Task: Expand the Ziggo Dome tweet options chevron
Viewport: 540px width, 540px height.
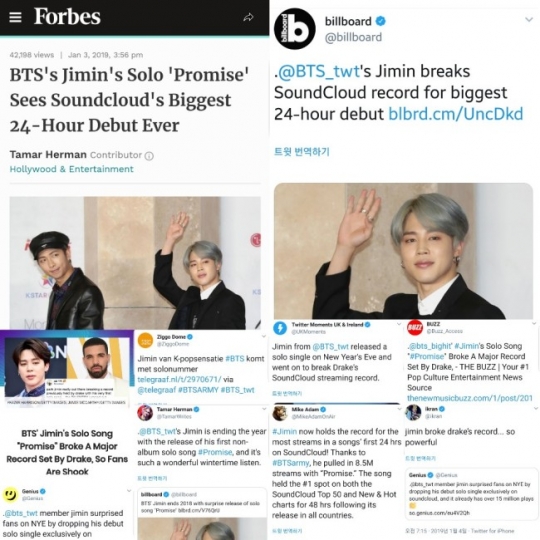Action: (x=263, y=336)
